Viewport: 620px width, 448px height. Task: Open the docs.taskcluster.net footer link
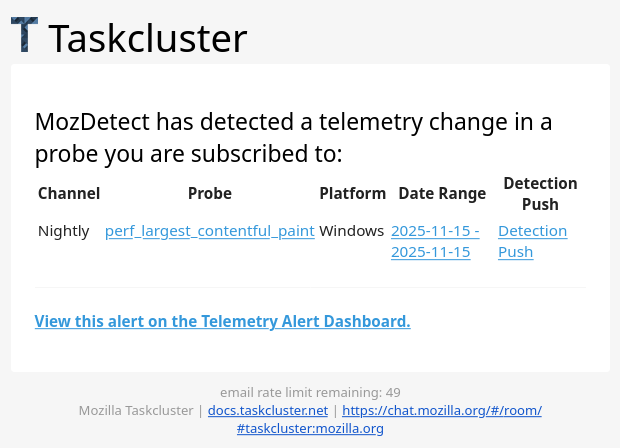[267, 410]
